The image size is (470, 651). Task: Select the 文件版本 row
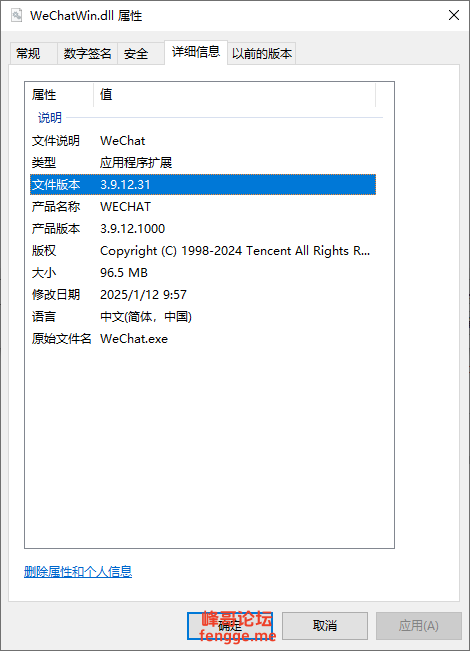click(203, 184)
